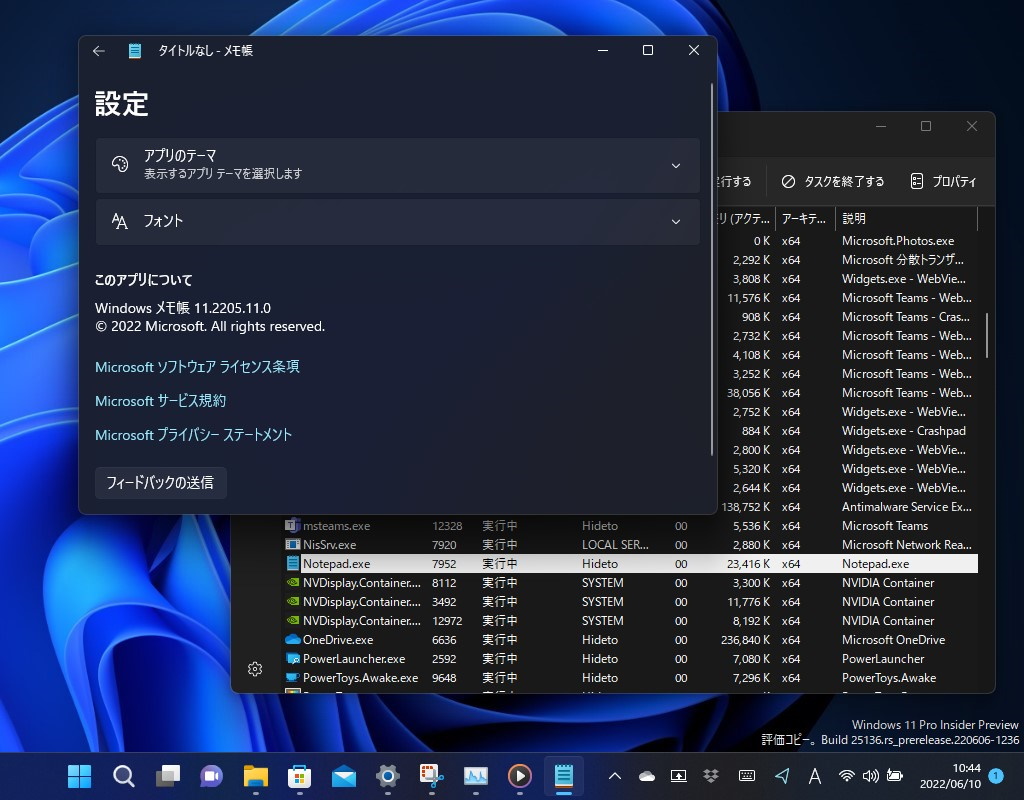
Task: Expand the アプリのテーマ section
Action: pyautogui.click(x=397, y=166)
